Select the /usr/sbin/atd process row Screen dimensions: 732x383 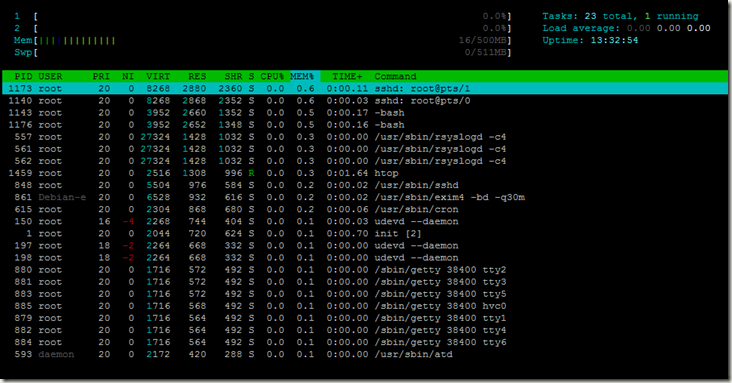click(365, 355)
